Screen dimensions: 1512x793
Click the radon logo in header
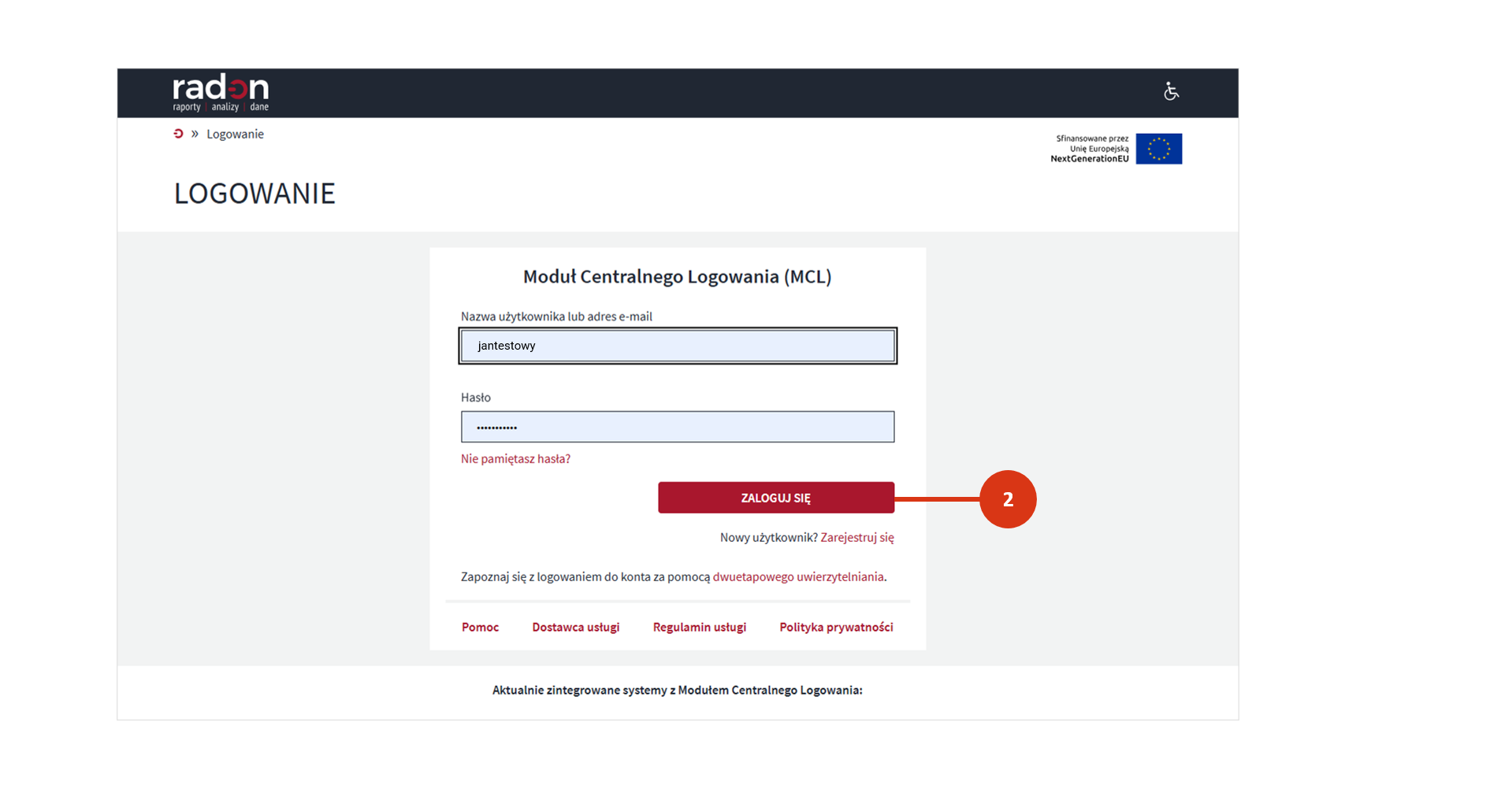[x=221, y=92]
